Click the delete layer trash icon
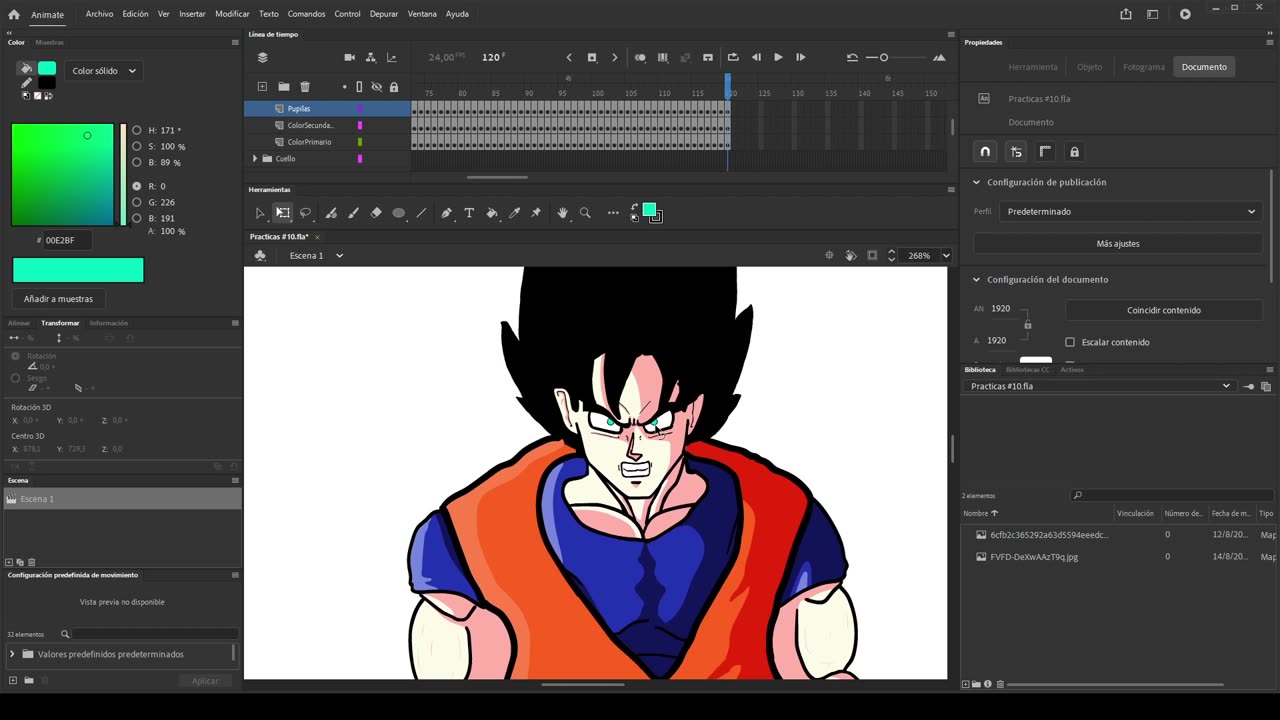1280x720 pixels. point(305,87)
